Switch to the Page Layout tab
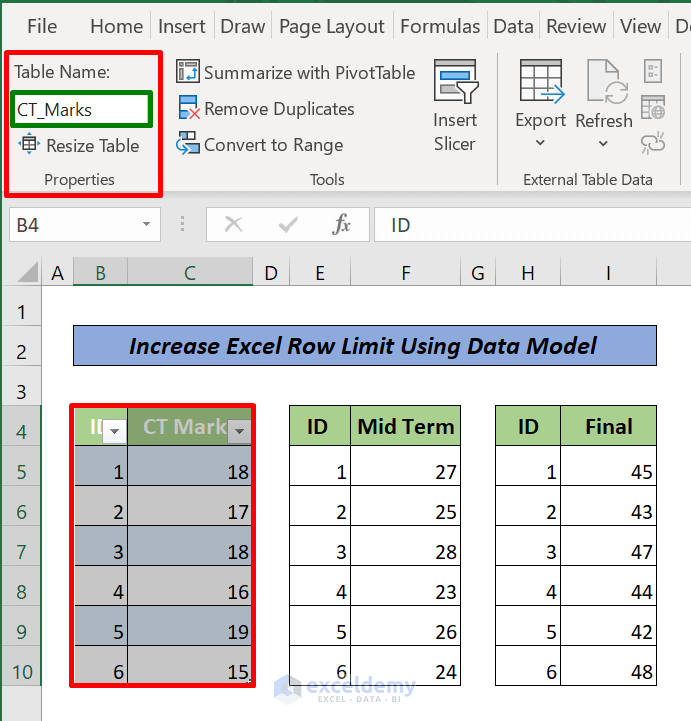 click(331, 27)
